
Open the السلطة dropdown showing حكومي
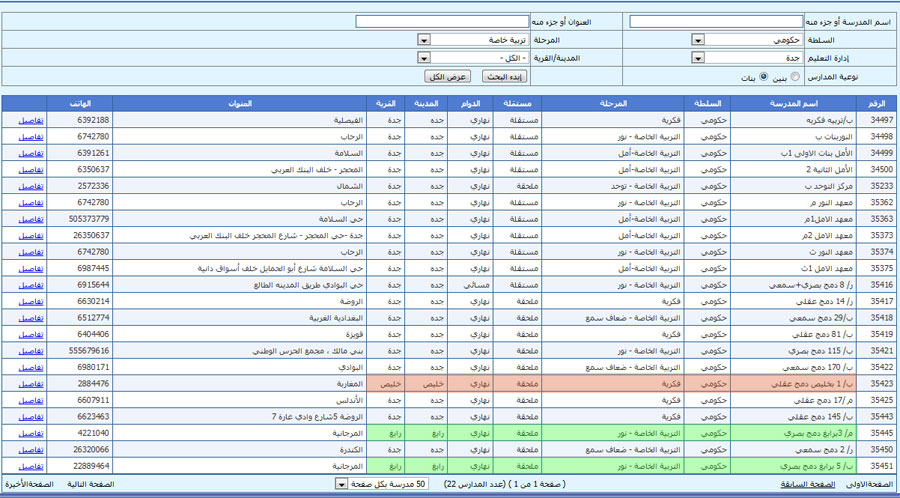tap(753, 40)
